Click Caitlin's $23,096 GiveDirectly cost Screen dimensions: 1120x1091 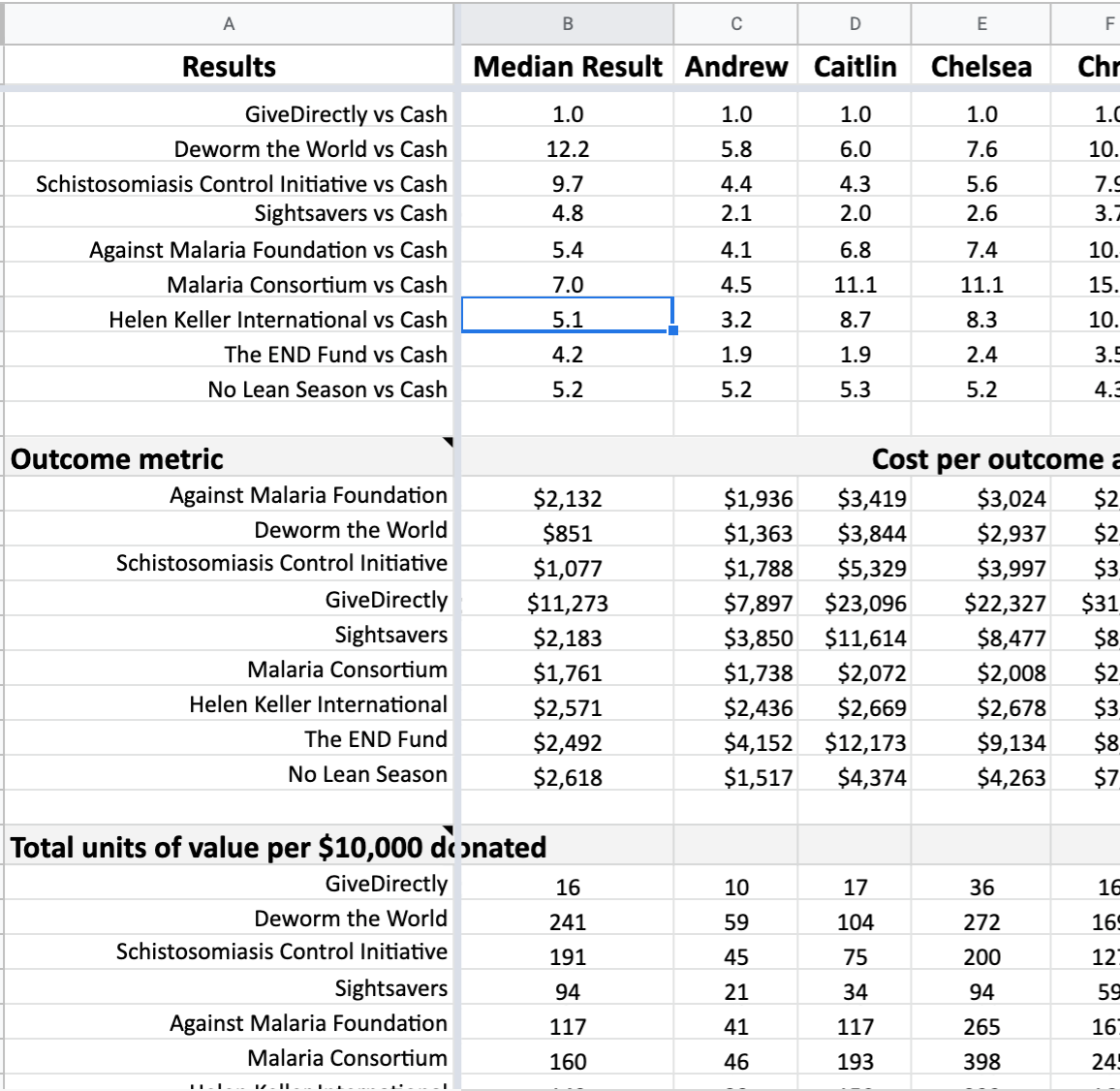865,604
